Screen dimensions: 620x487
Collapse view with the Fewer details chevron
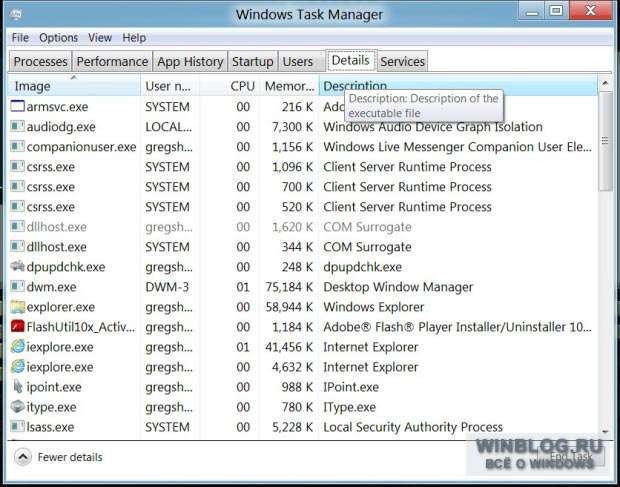click(23, 457)
